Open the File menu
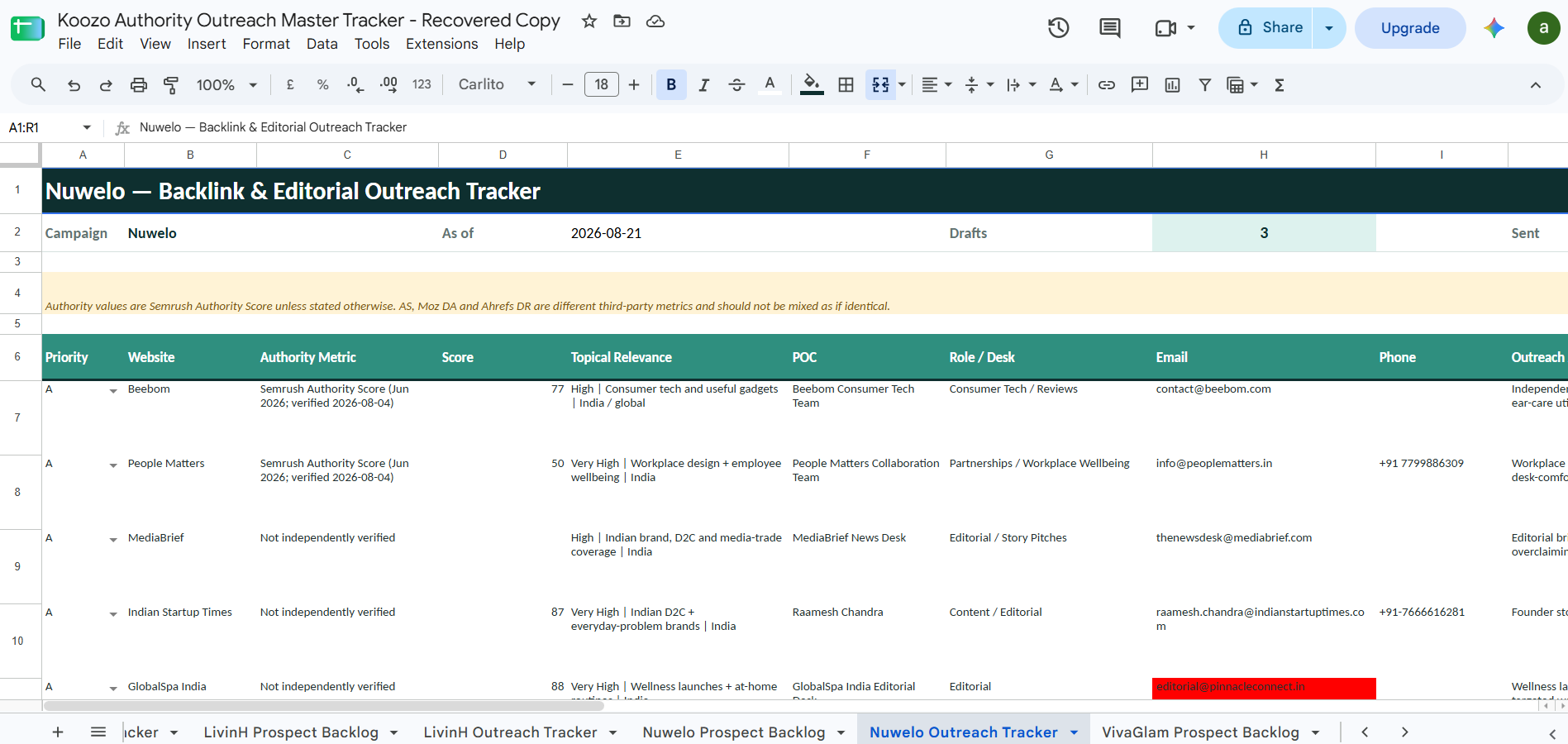The image size is (1568, 744). pyautogui.click(x=69, y=44)
